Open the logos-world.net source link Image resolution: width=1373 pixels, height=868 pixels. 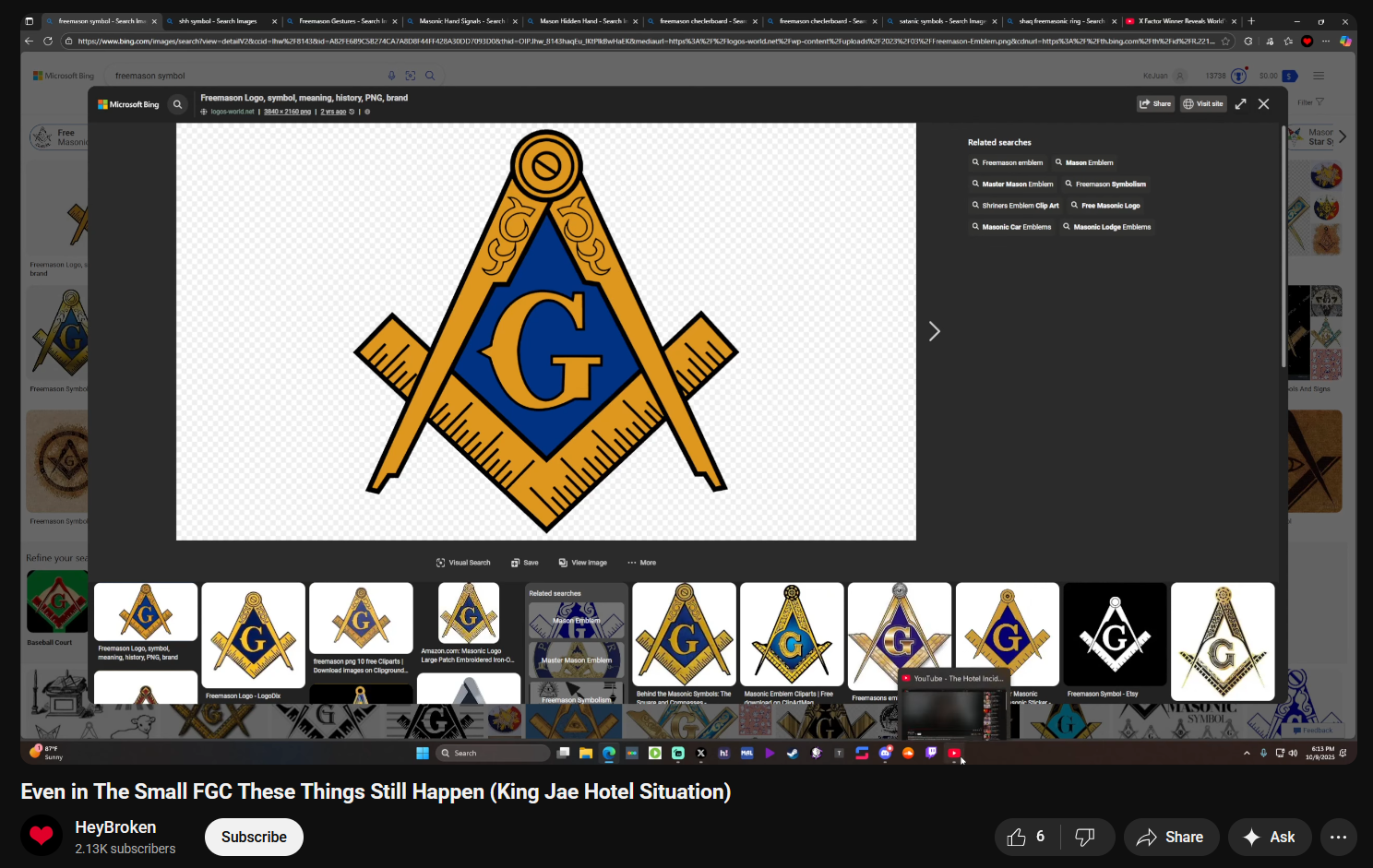tap(233, 112)
